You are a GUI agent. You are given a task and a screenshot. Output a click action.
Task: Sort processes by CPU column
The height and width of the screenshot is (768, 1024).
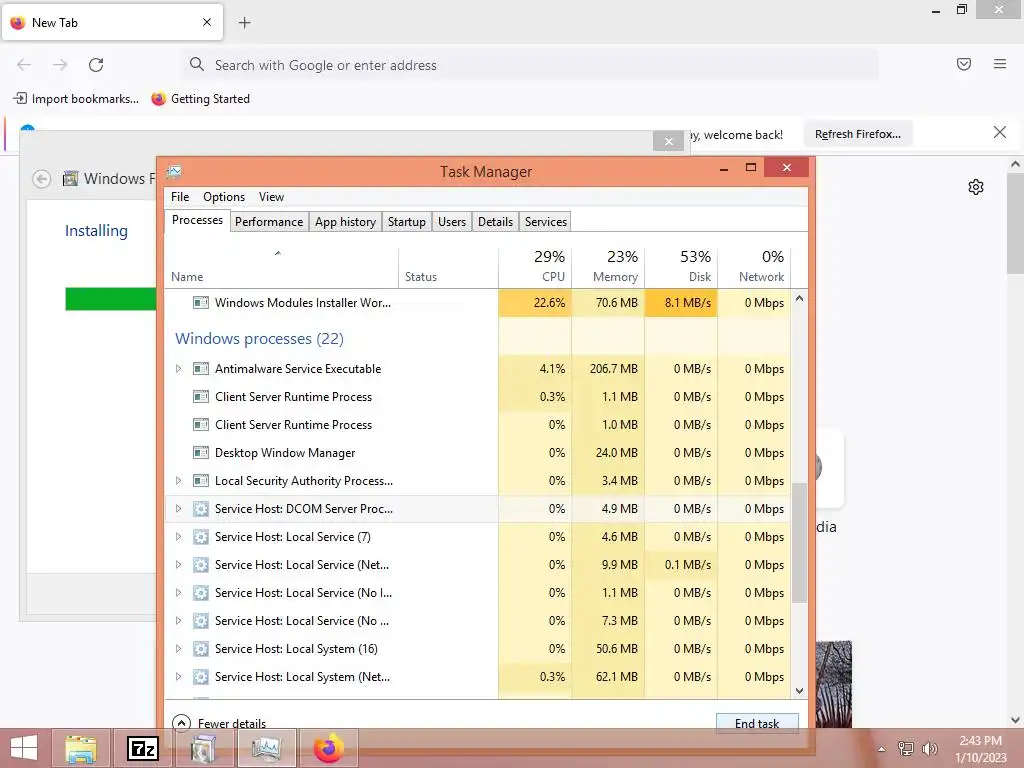[x=536, y=266]
